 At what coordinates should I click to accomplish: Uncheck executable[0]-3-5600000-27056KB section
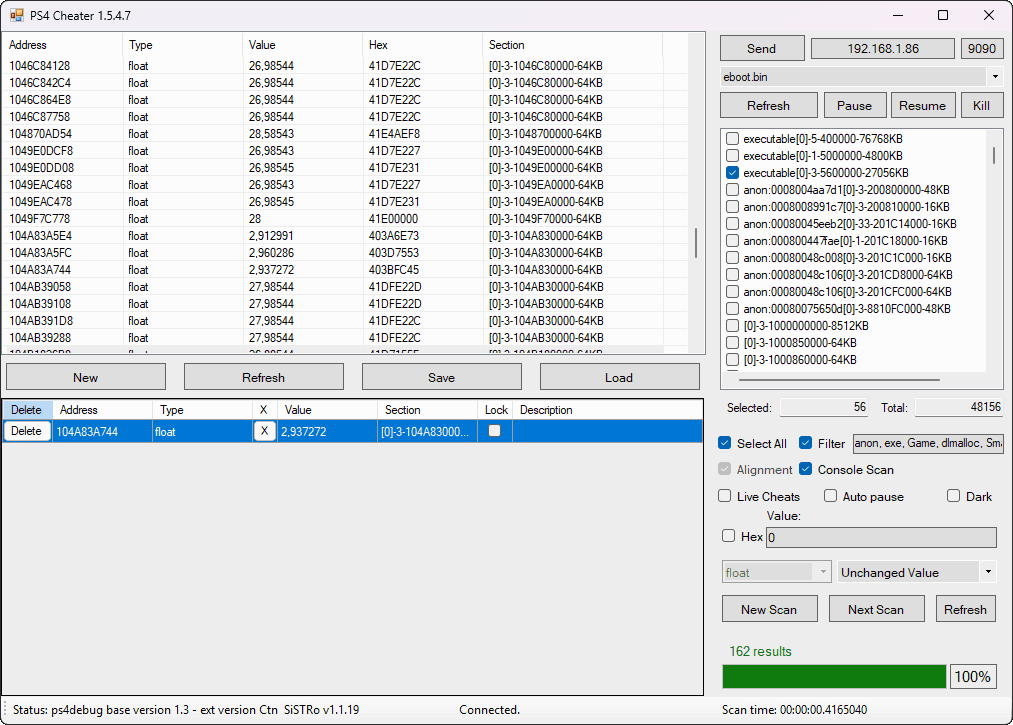point(732,173)
